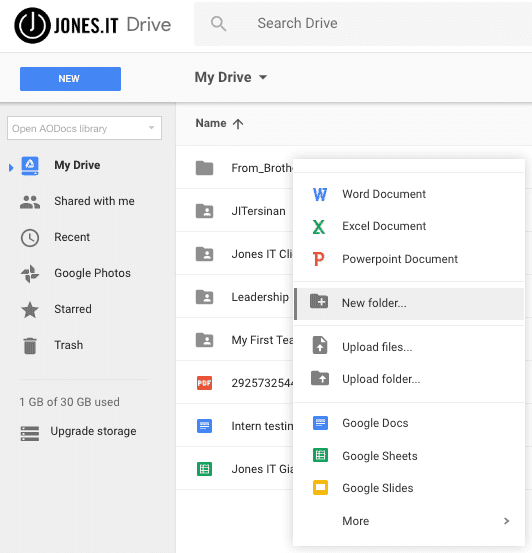Click the green Excel Document X icon

click(x=319, y=227)
